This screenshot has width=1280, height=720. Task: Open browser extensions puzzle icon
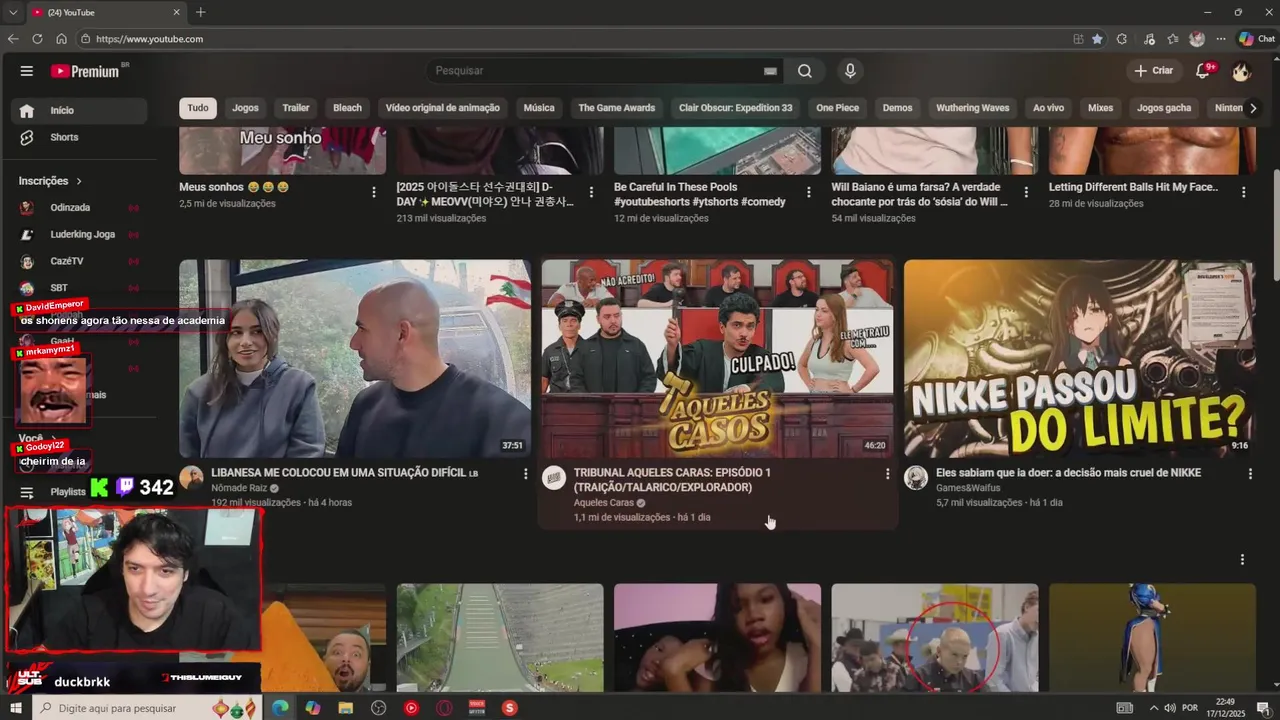[1122, 39]
